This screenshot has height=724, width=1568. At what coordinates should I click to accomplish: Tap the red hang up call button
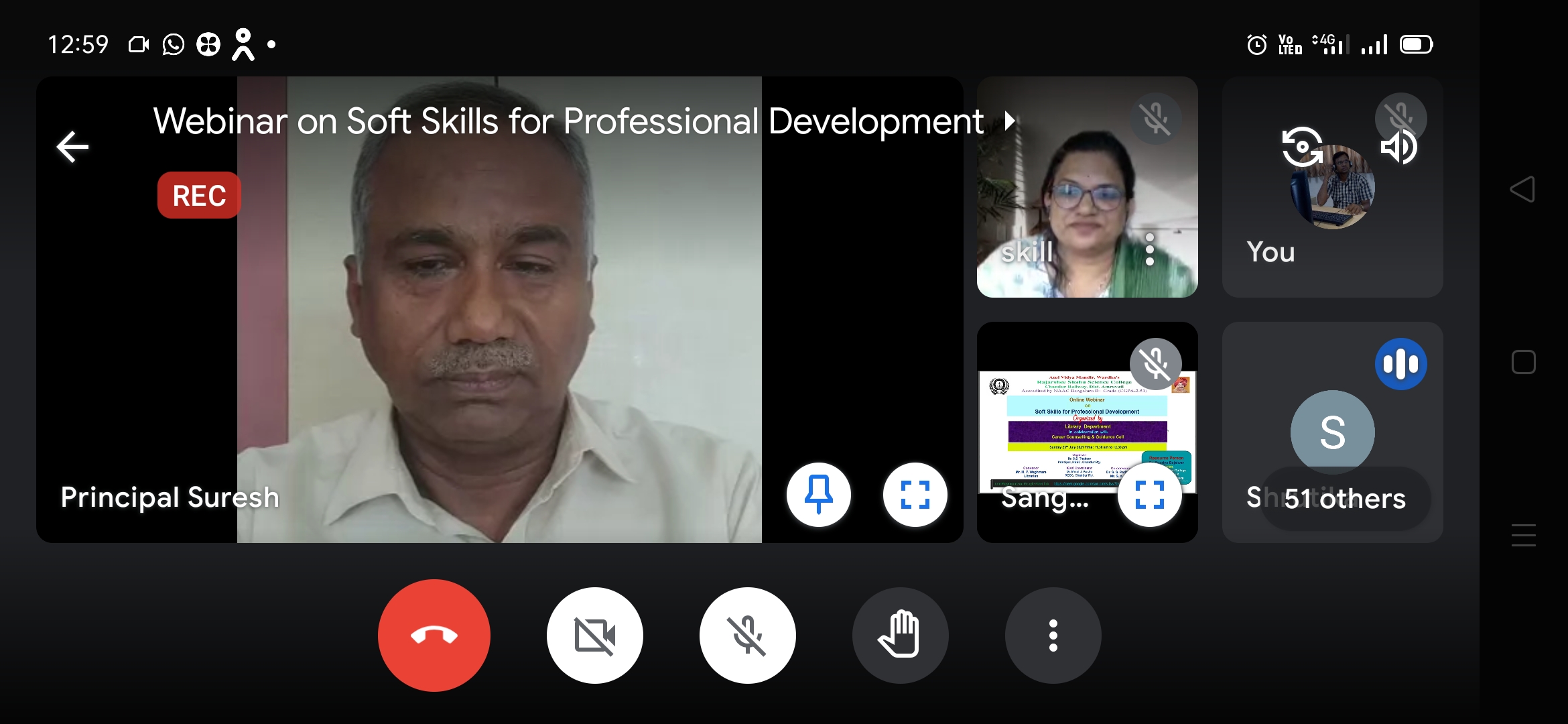click(x=434, y=635)
